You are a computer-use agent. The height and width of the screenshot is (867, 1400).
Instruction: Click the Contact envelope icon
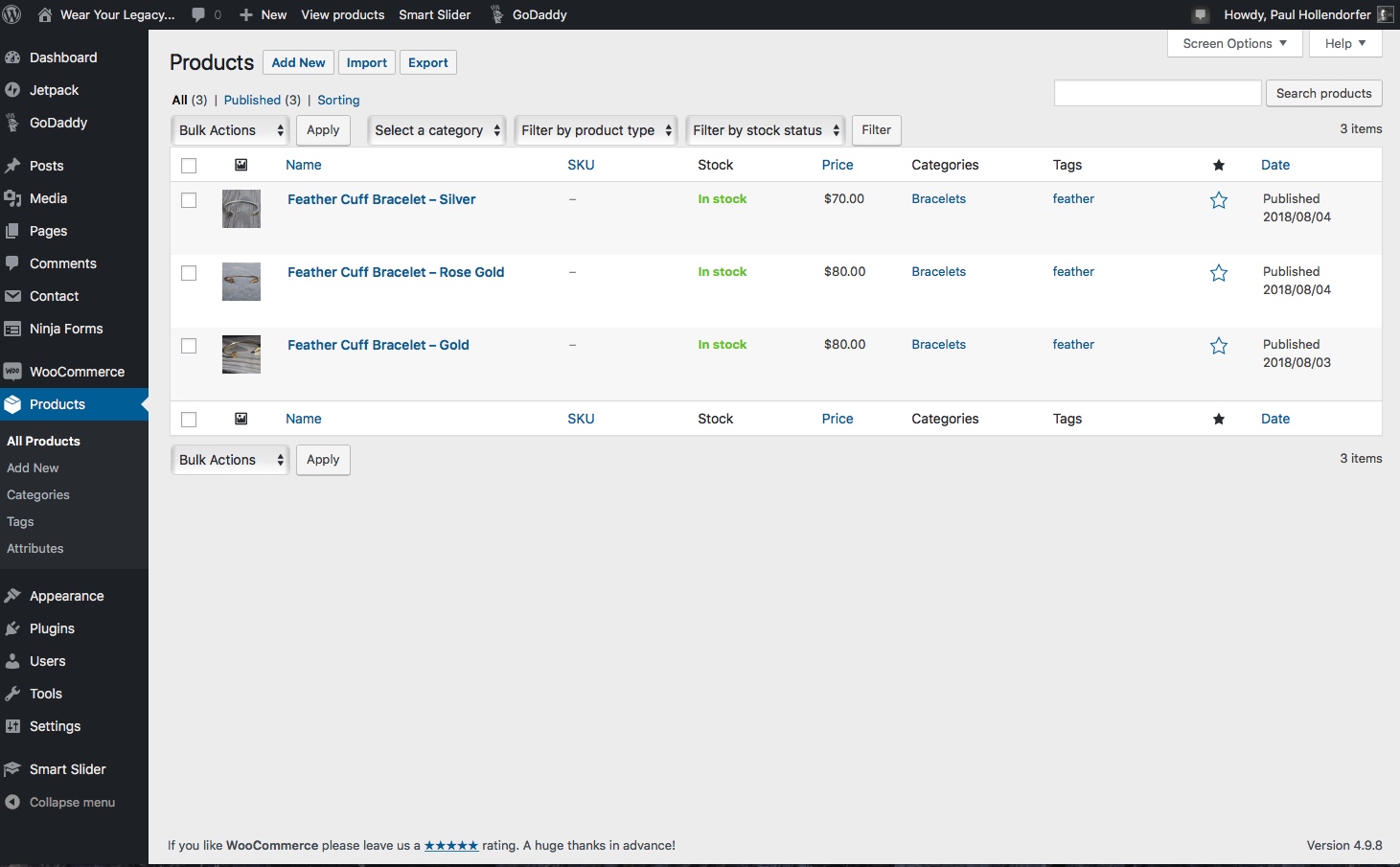12,296
